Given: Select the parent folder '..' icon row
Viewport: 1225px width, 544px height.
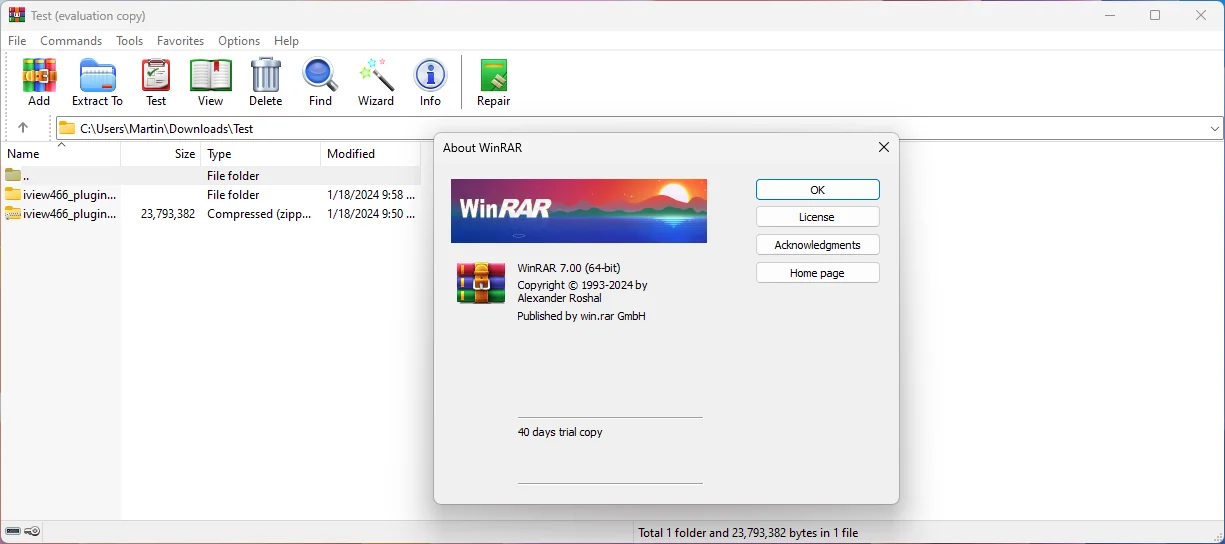Looking at the screenshot, I should tap(210, 176).
